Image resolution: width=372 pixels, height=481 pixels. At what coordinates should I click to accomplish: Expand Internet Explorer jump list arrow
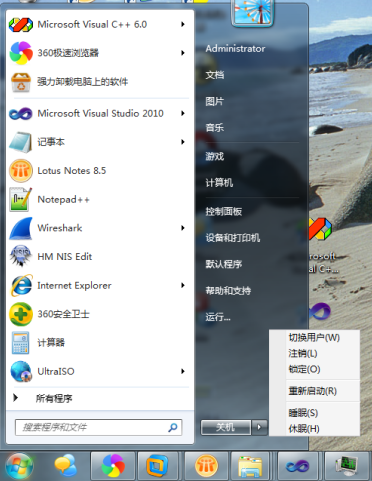183,286
